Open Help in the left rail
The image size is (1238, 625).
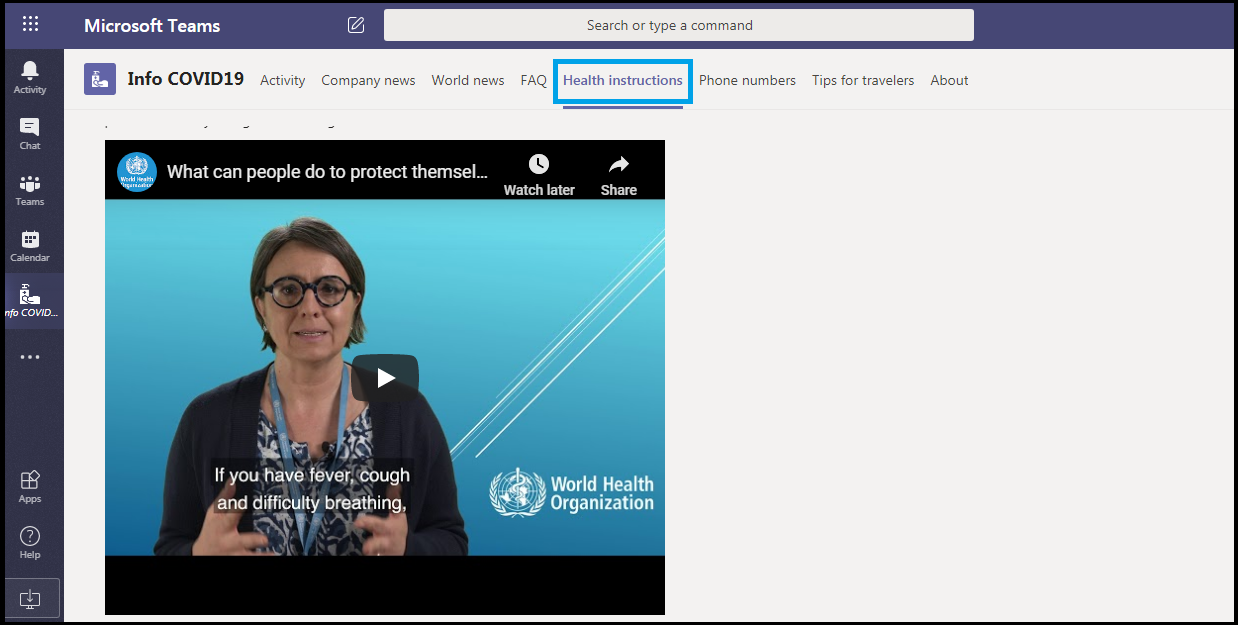(30, 543)
